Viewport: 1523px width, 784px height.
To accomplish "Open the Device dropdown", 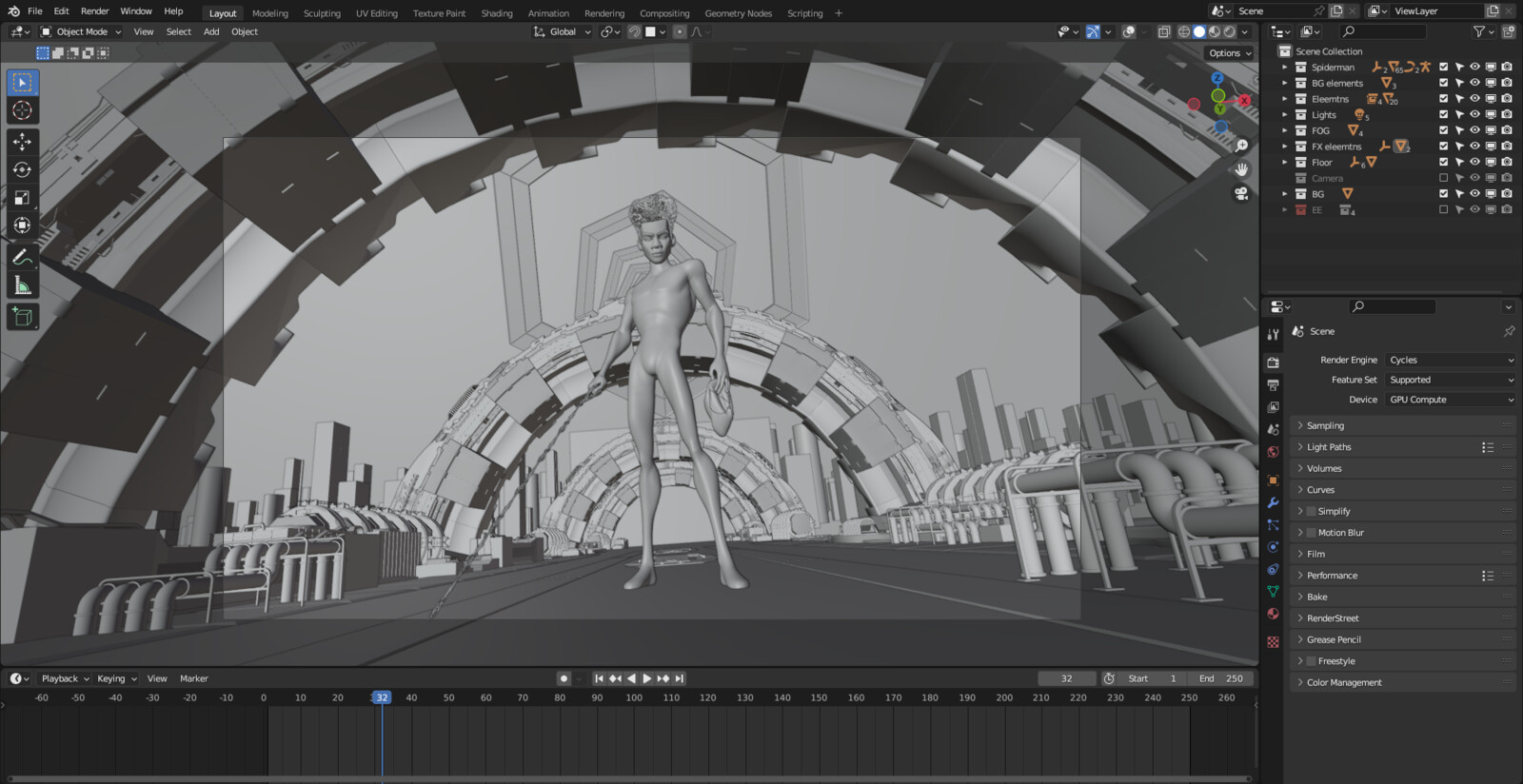I will (x=1451, y=400).
